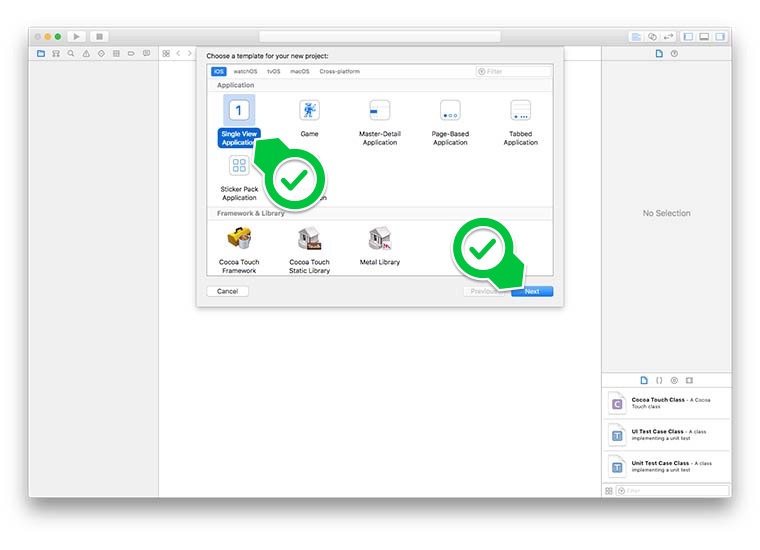Viewport: 760px width, 550px height.
Task: Toggle library grid view icon beside filter
Action: click(609, 491)
